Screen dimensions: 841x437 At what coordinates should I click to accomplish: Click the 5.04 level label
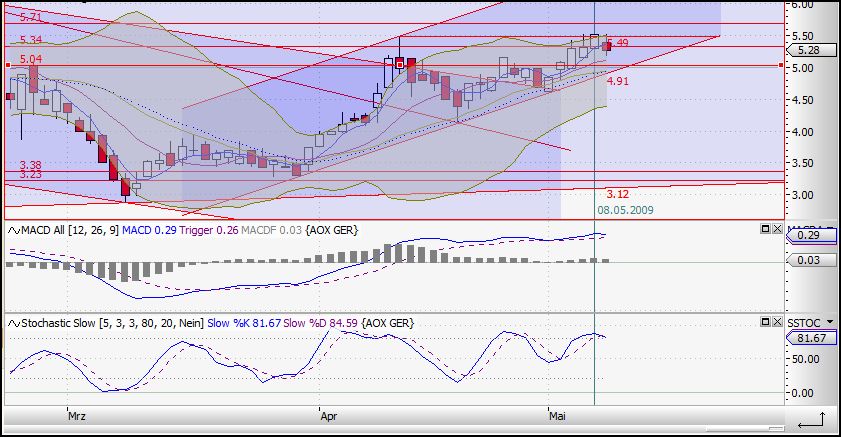pos(31,59)
